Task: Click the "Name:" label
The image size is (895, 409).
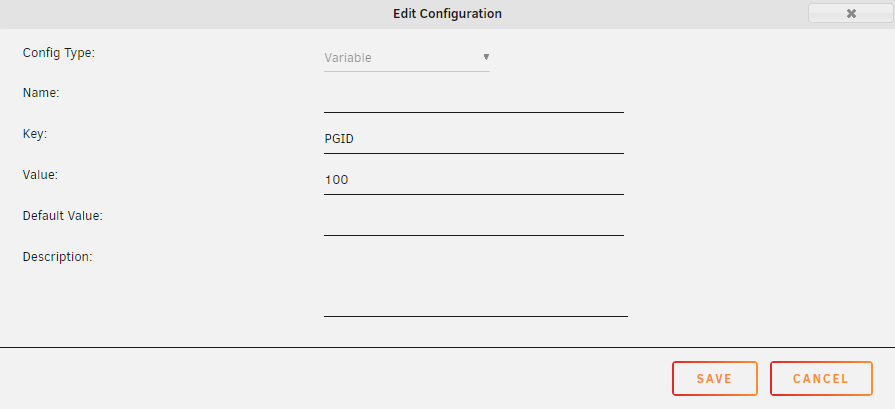Action: (41, 93)
